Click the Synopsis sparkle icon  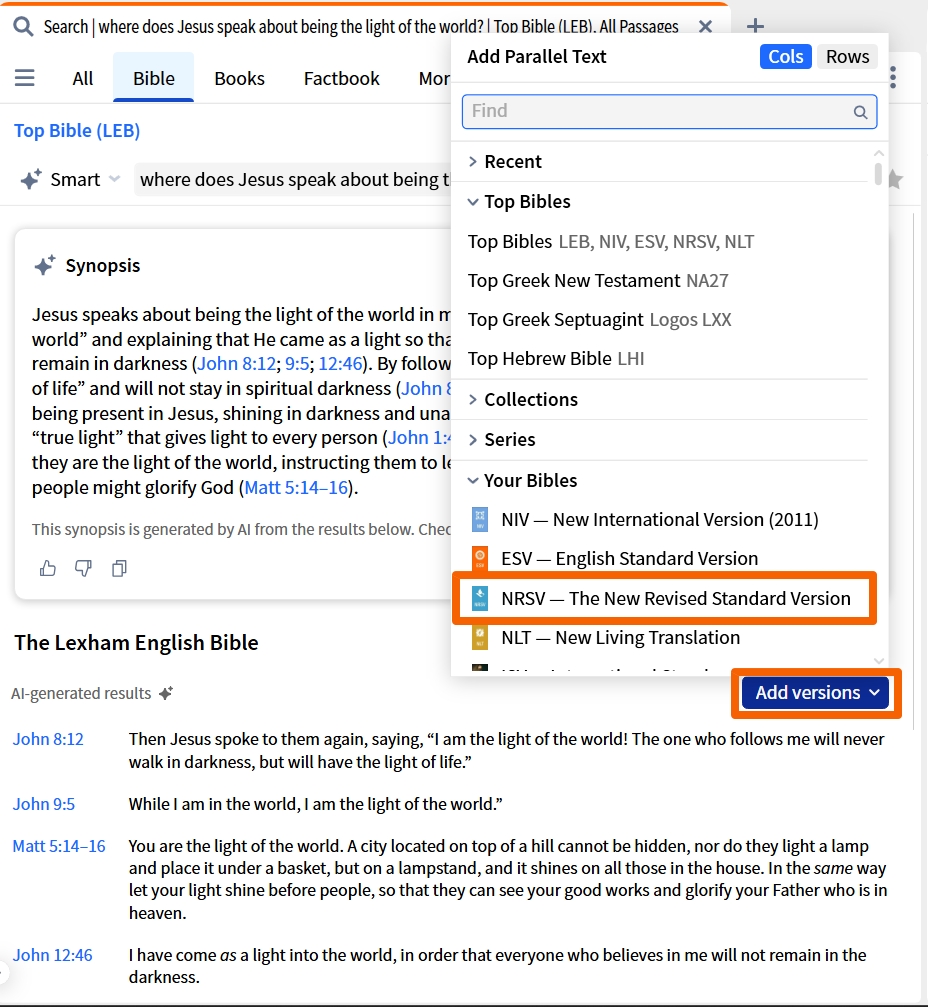point(45,265)
